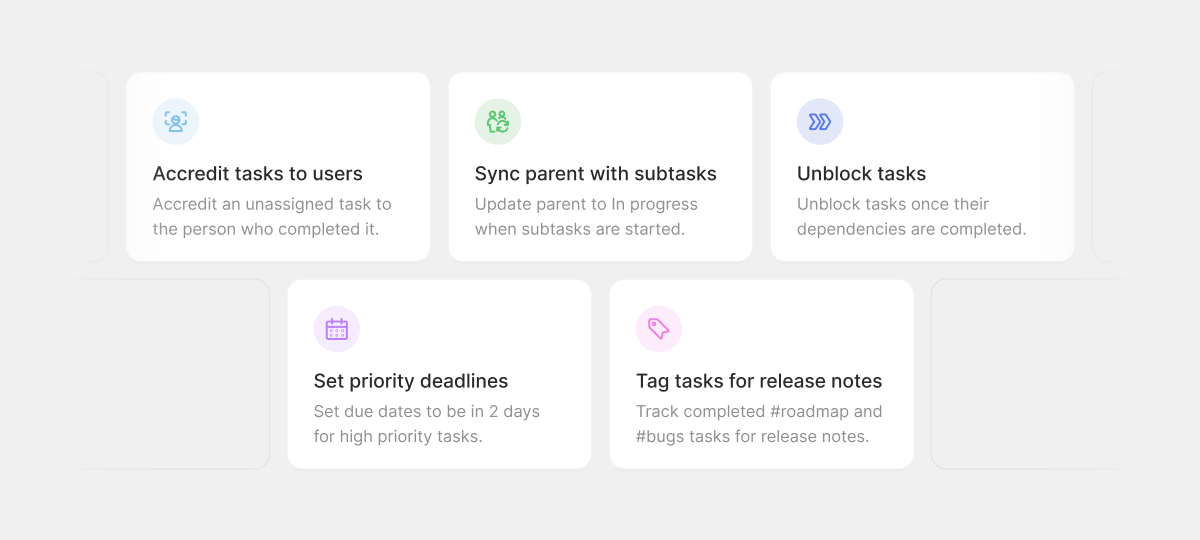Image resolution: width=1200 pixels, height=540 pixels.
Task: Click text "Track completed #roadmap and"
Action: point(759,411)
